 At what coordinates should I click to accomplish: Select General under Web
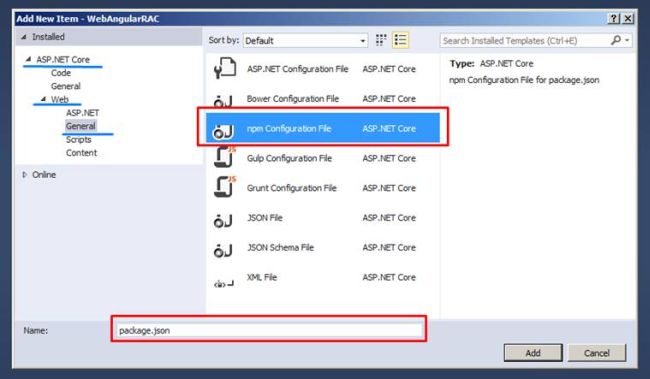[x=80, y=126]
